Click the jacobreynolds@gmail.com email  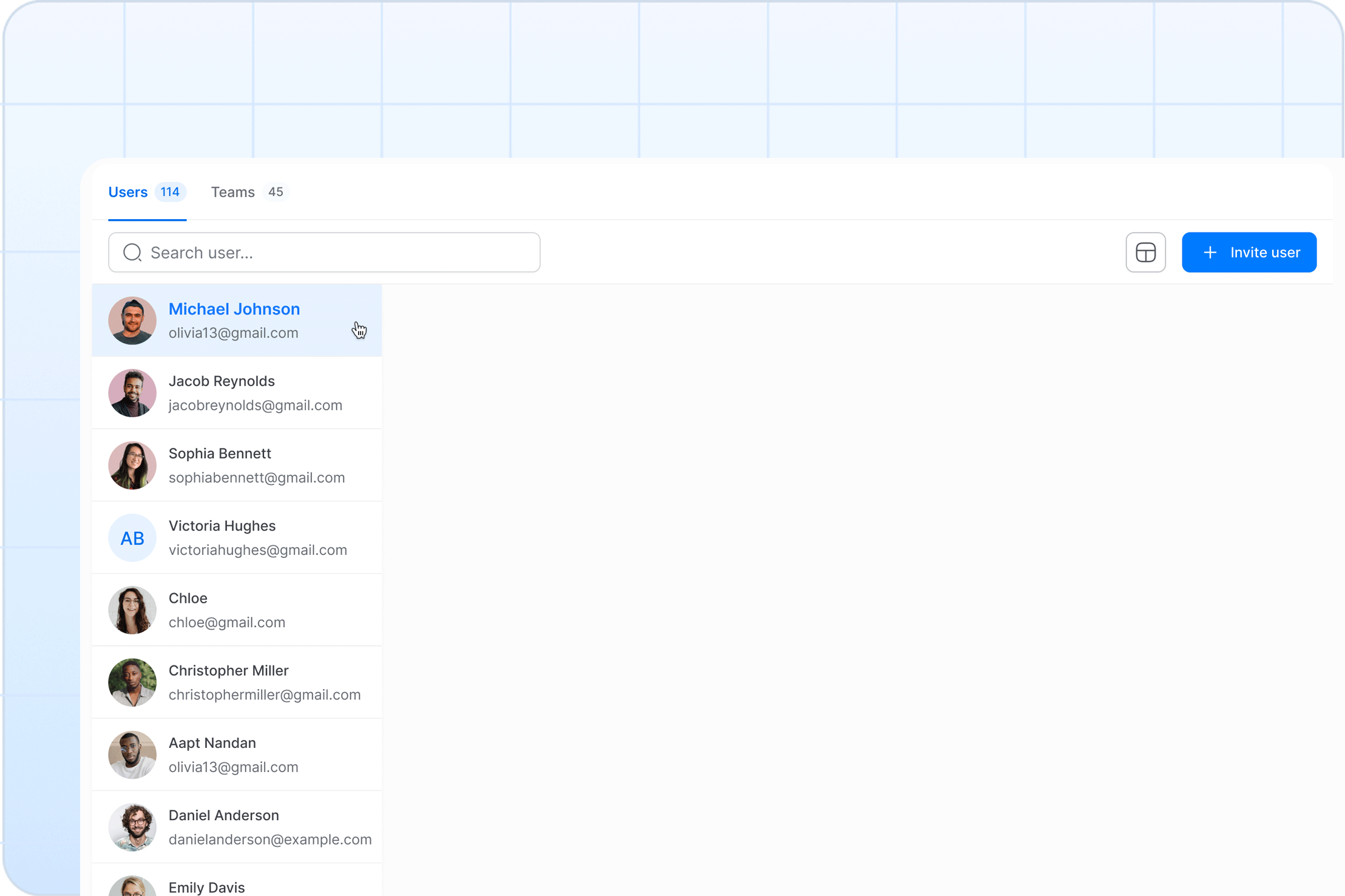pyautogui.click(x=256, y=405)
